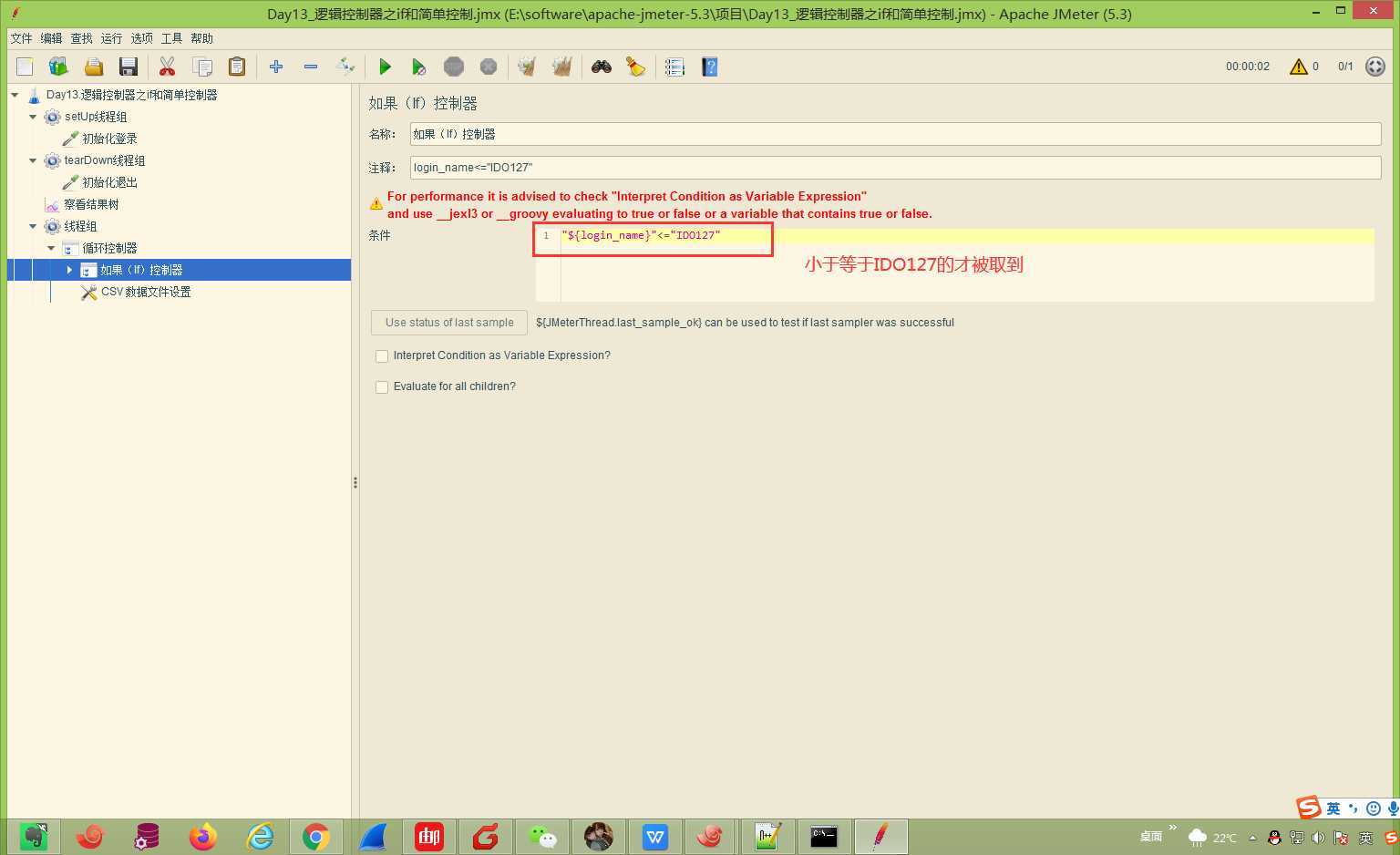
Task: Start test with no pauses icon
Action: (419, 67)
